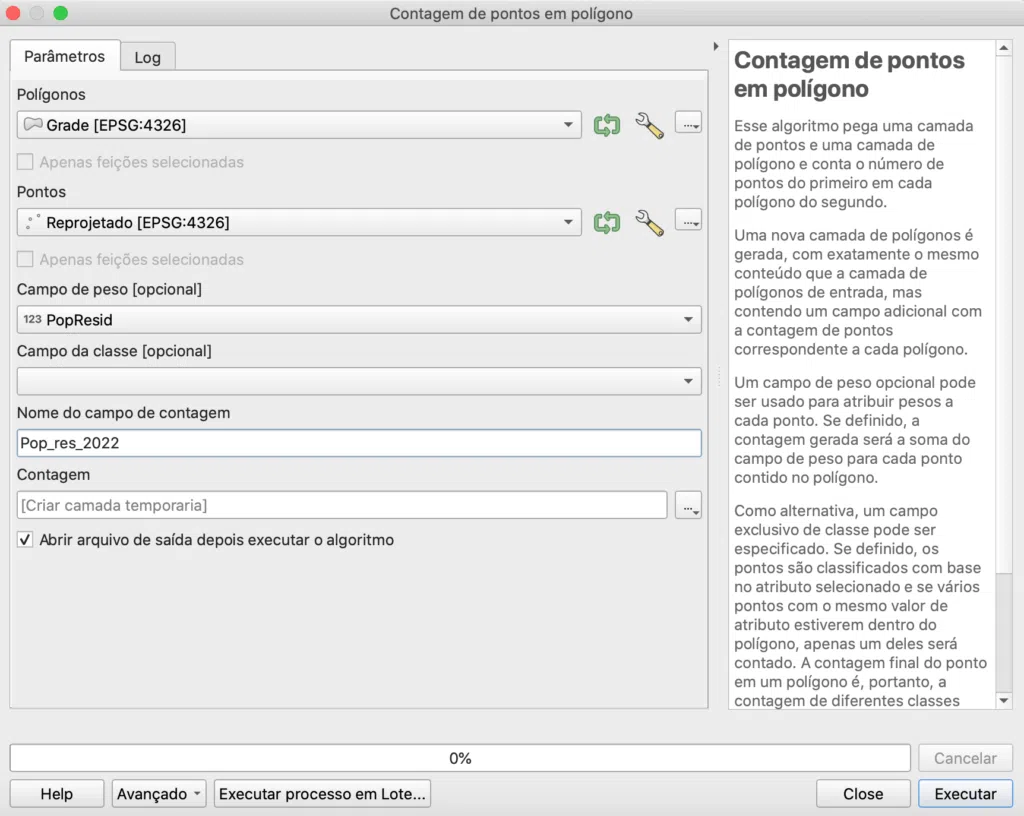Viewport: 1024px width, 816px height.
Task: Toggle first Apenas feições selecionadas checkbox
Action: click(x=25, y=162)
